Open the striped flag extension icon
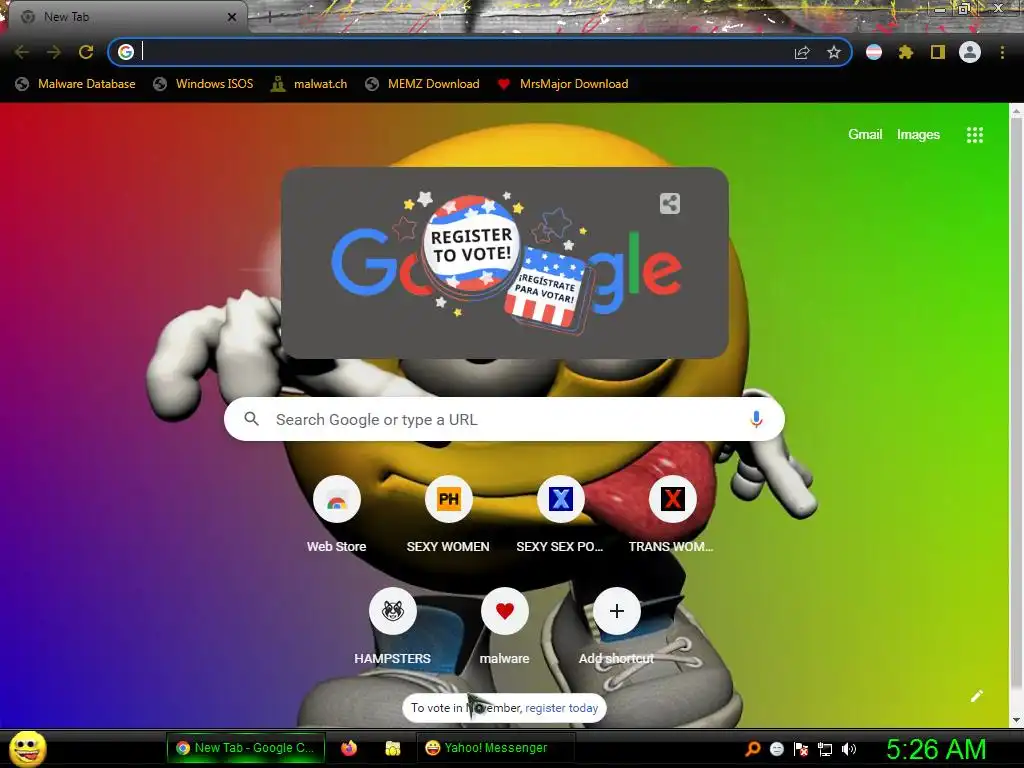This screenshot has width=1024, height=768. coord(874,52)
